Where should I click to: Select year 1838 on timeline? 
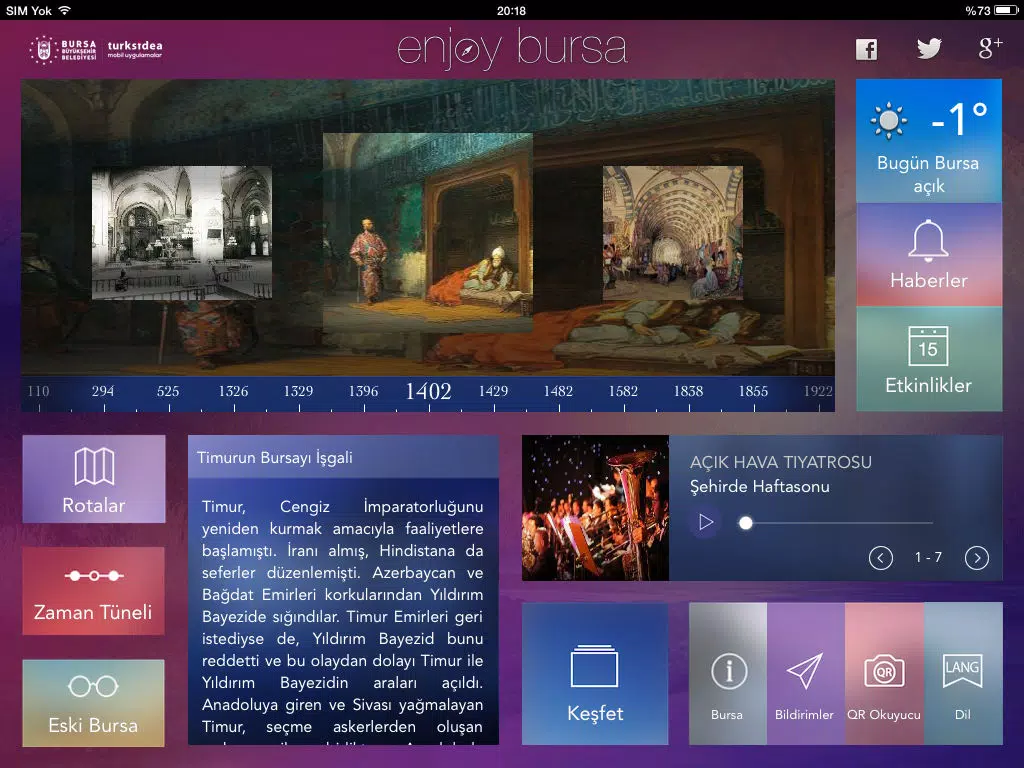click(x=688, y=391)
